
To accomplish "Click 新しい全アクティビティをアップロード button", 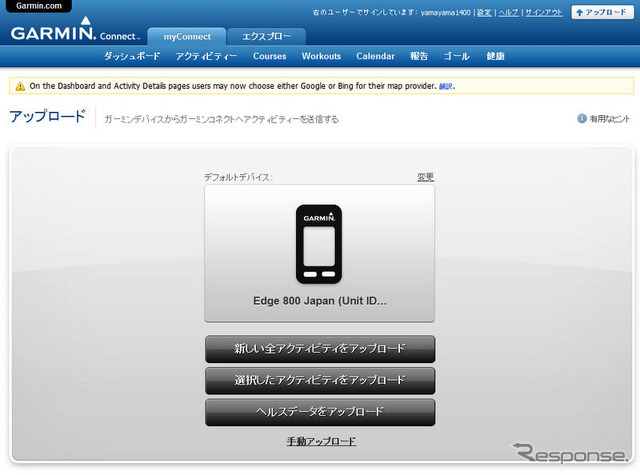I will [x=320, y=349].
